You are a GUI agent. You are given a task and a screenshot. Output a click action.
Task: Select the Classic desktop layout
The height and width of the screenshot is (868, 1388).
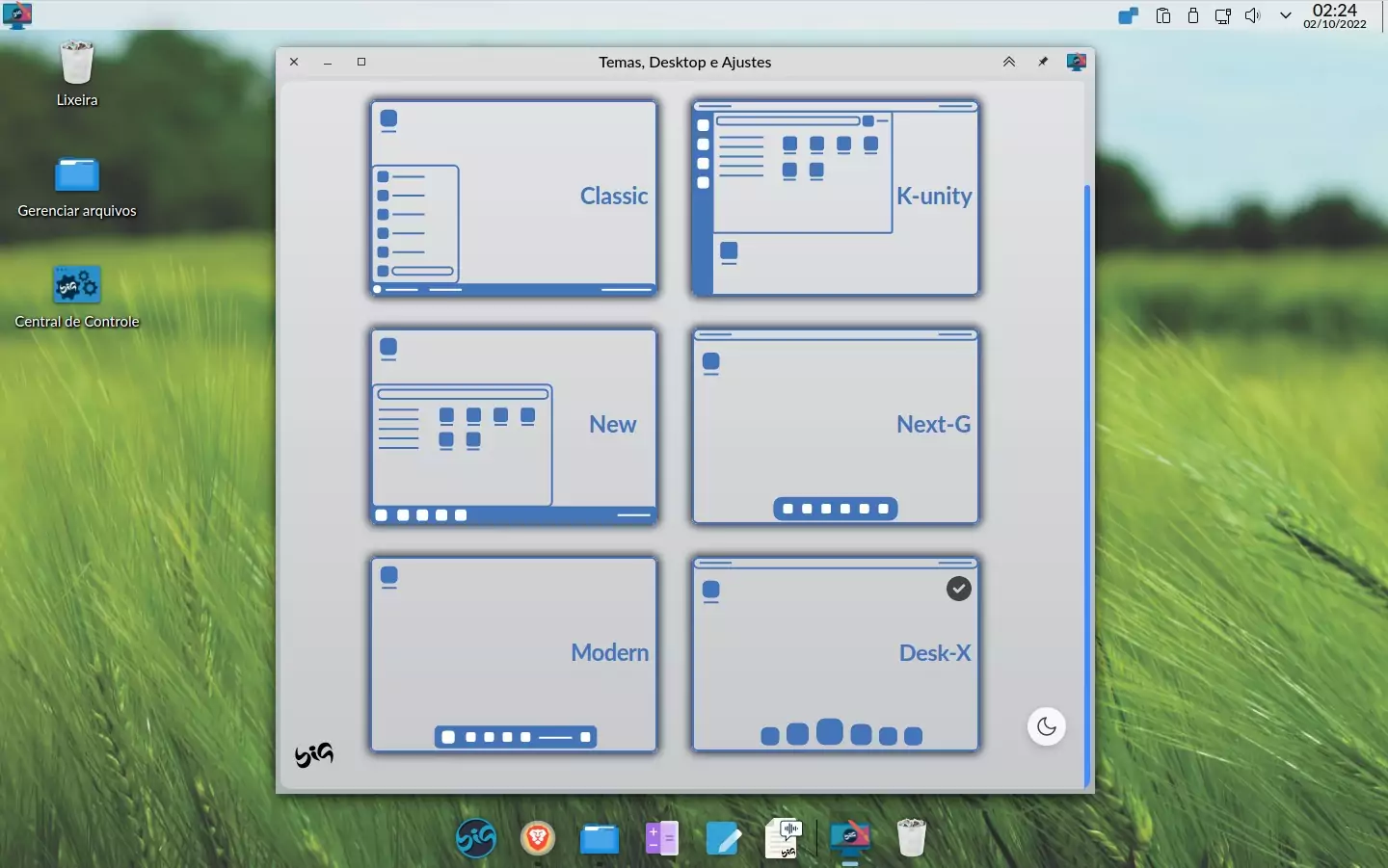[514, 197]
